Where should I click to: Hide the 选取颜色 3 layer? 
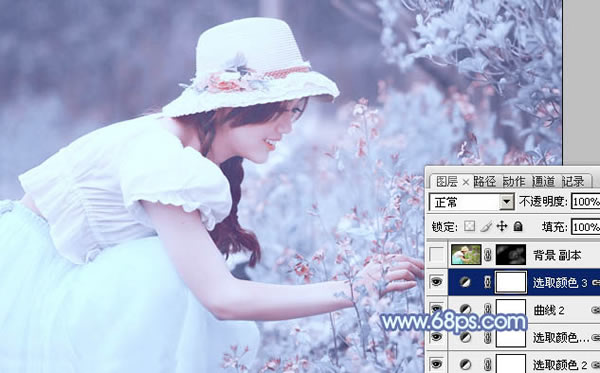pyautogui.click(x=437, y=282)
